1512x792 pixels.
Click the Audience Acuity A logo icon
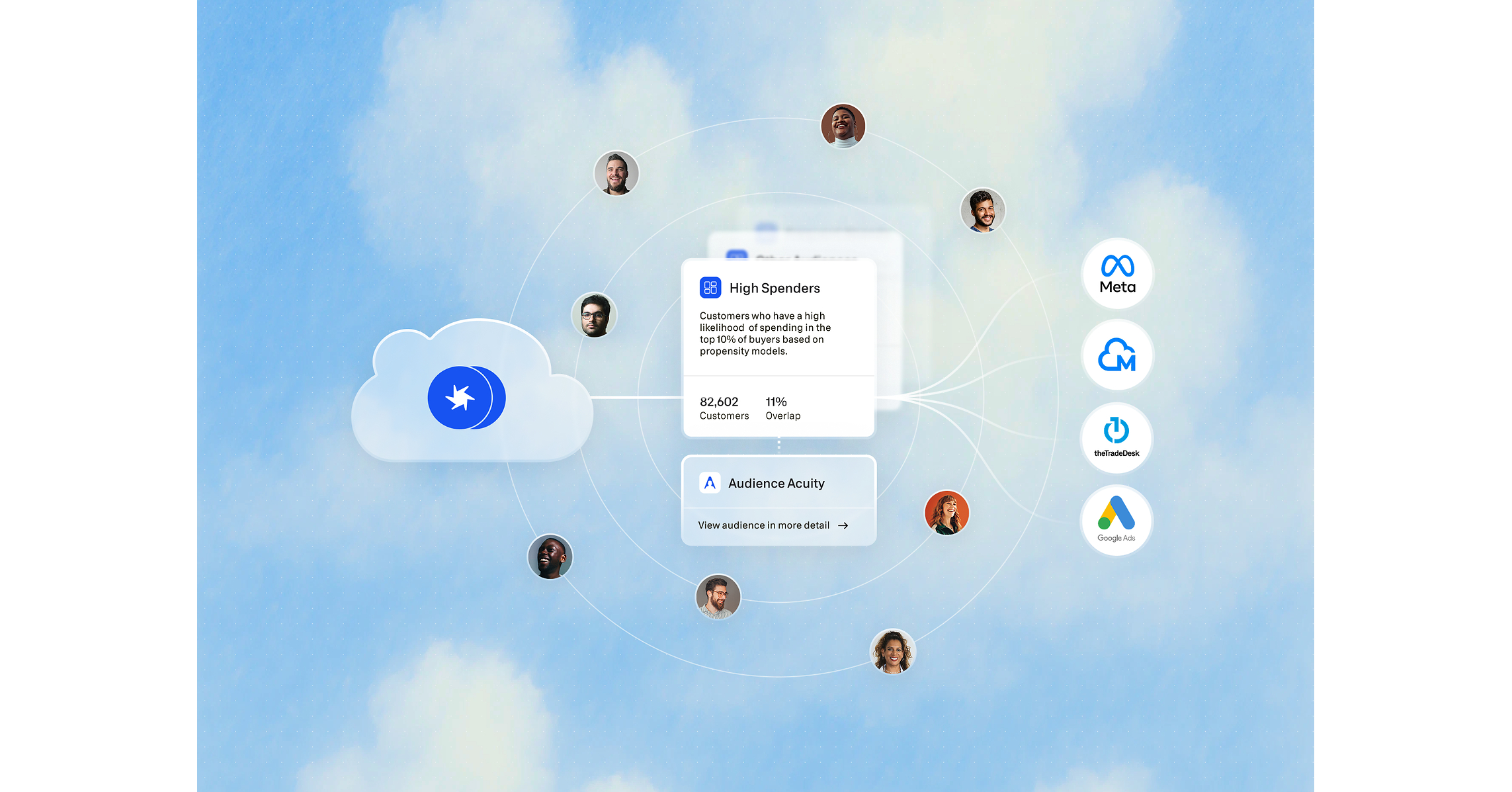pos(710,483)
